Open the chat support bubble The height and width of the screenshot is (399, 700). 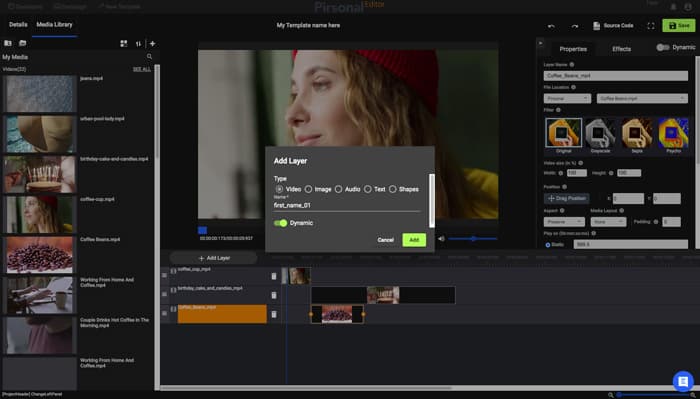tap(683, 381)
